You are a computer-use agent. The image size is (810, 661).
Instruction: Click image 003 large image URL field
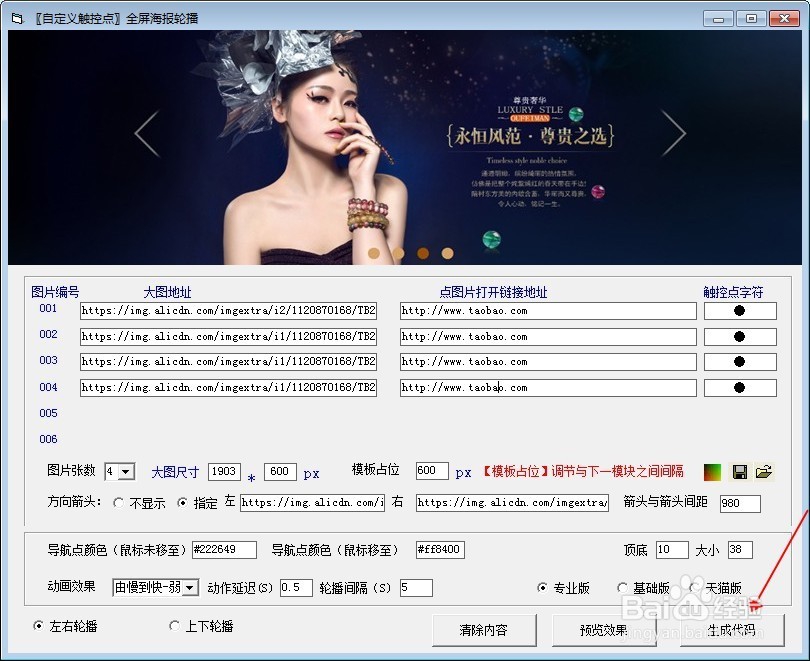[x=228, y=362]
